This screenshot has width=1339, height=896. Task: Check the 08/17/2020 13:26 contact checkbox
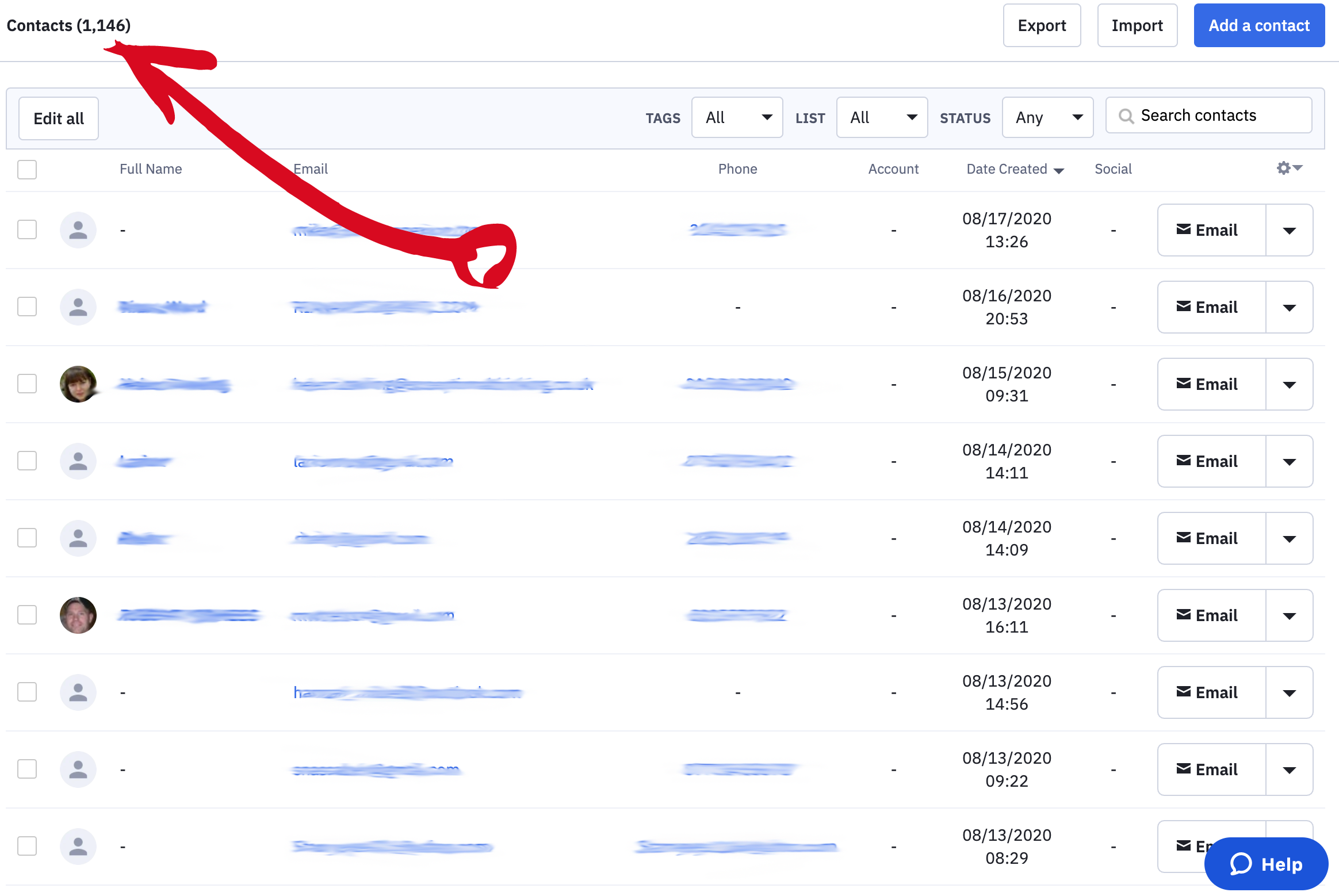point(27,229)
